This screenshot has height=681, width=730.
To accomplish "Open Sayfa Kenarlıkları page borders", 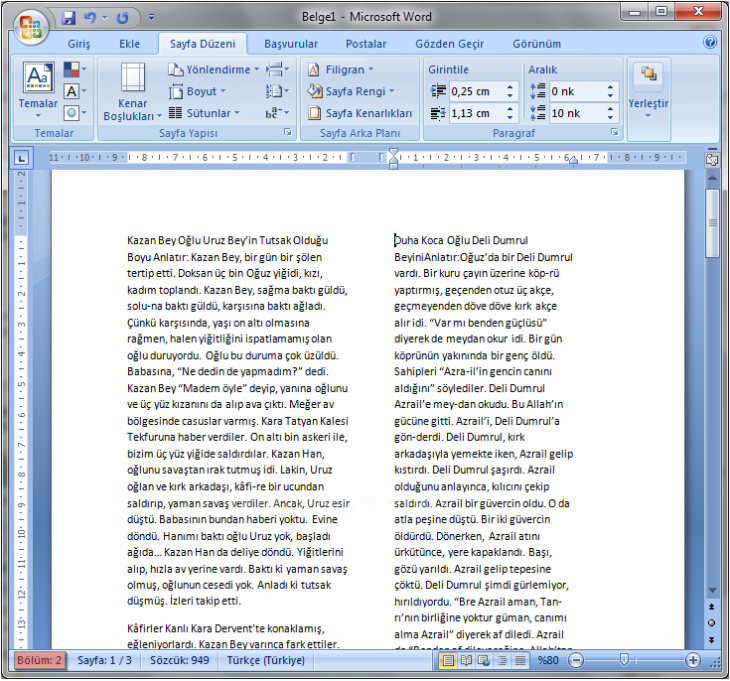I will (360, 113).
